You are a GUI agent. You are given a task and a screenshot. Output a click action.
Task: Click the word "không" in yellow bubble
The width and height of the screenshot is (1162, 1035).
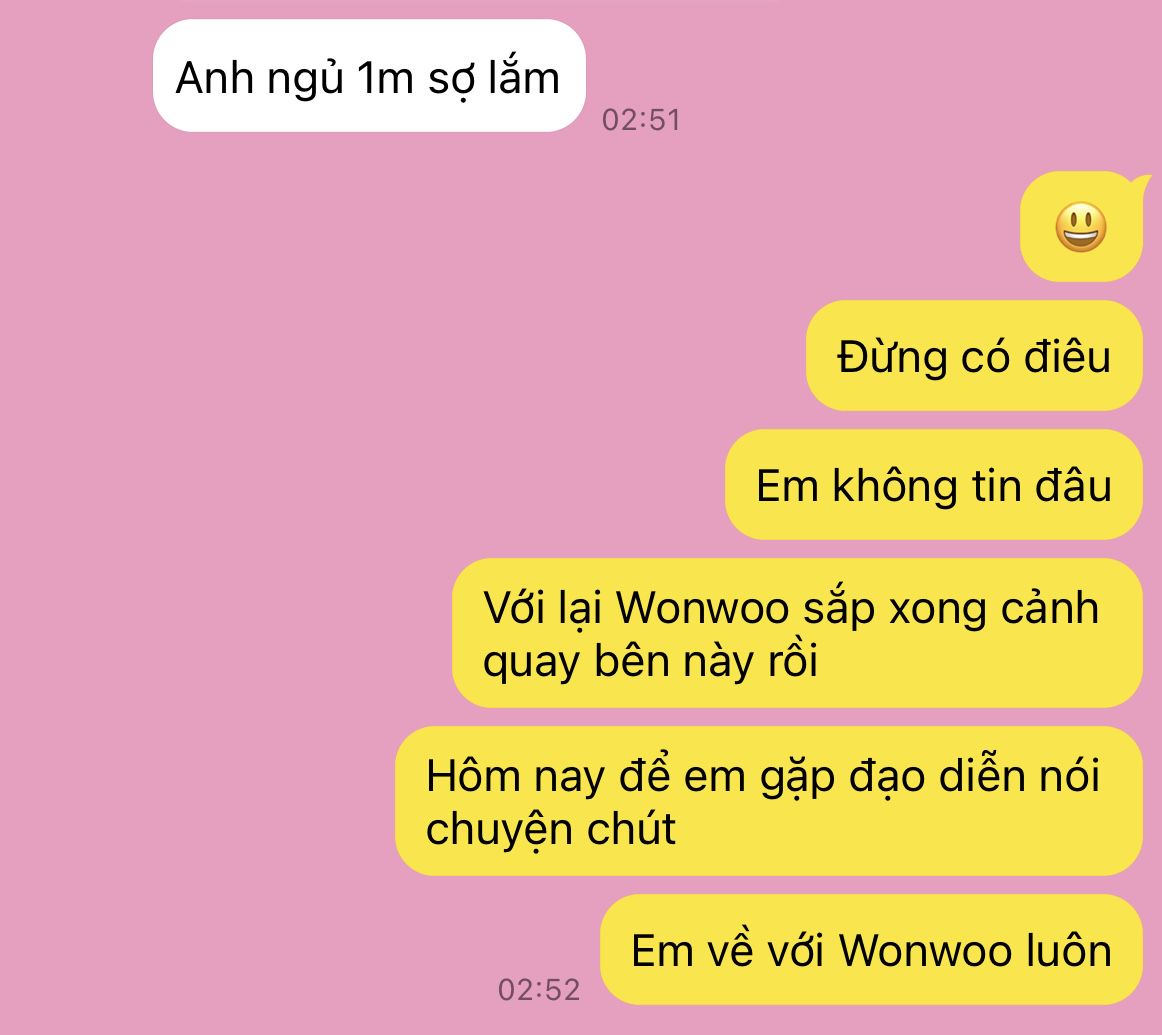[895, 486]
